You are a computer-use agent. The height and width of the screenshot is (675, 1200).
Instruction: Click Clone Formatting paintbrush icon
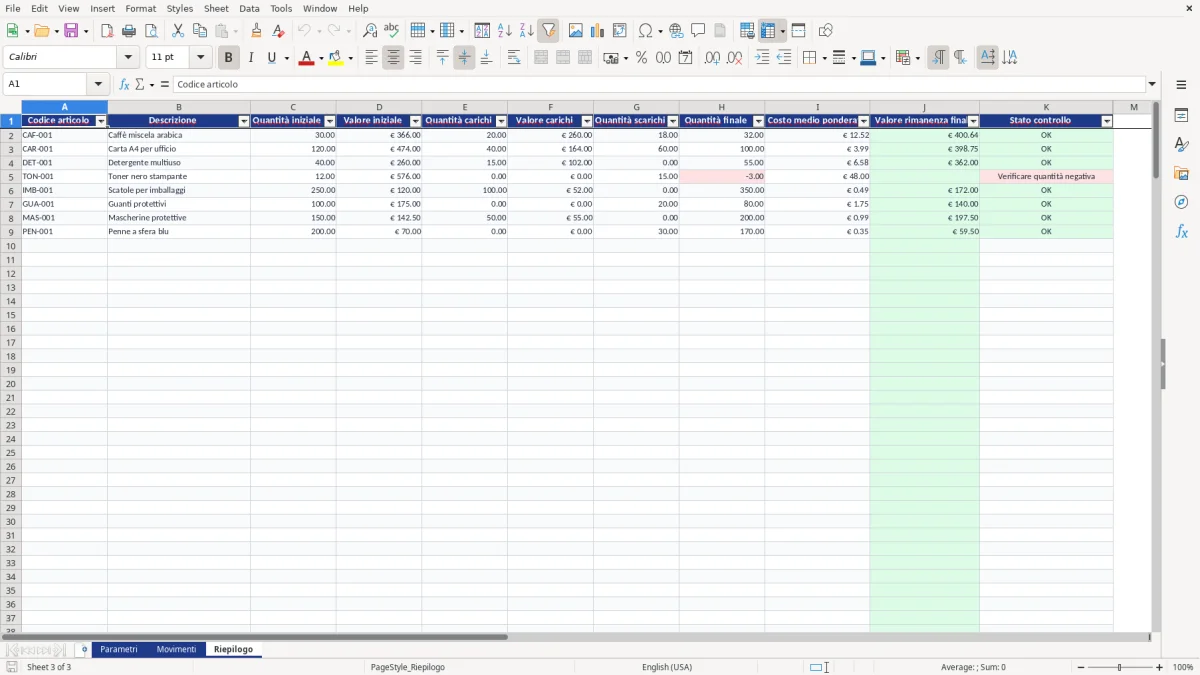[x=257, y=31]
